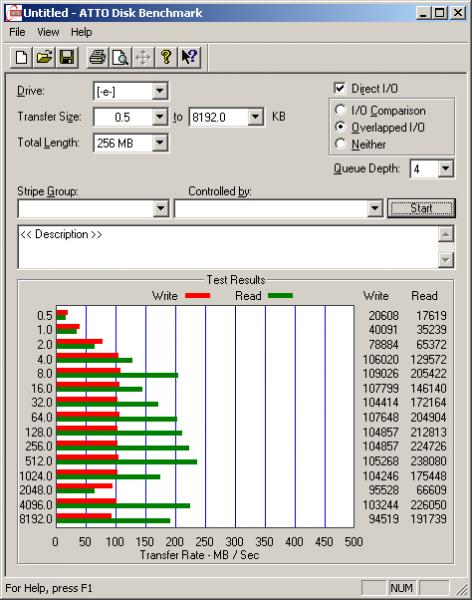Open the File menu
The width and height of the screenshot is (472, 600).
(x=17, y=32)
